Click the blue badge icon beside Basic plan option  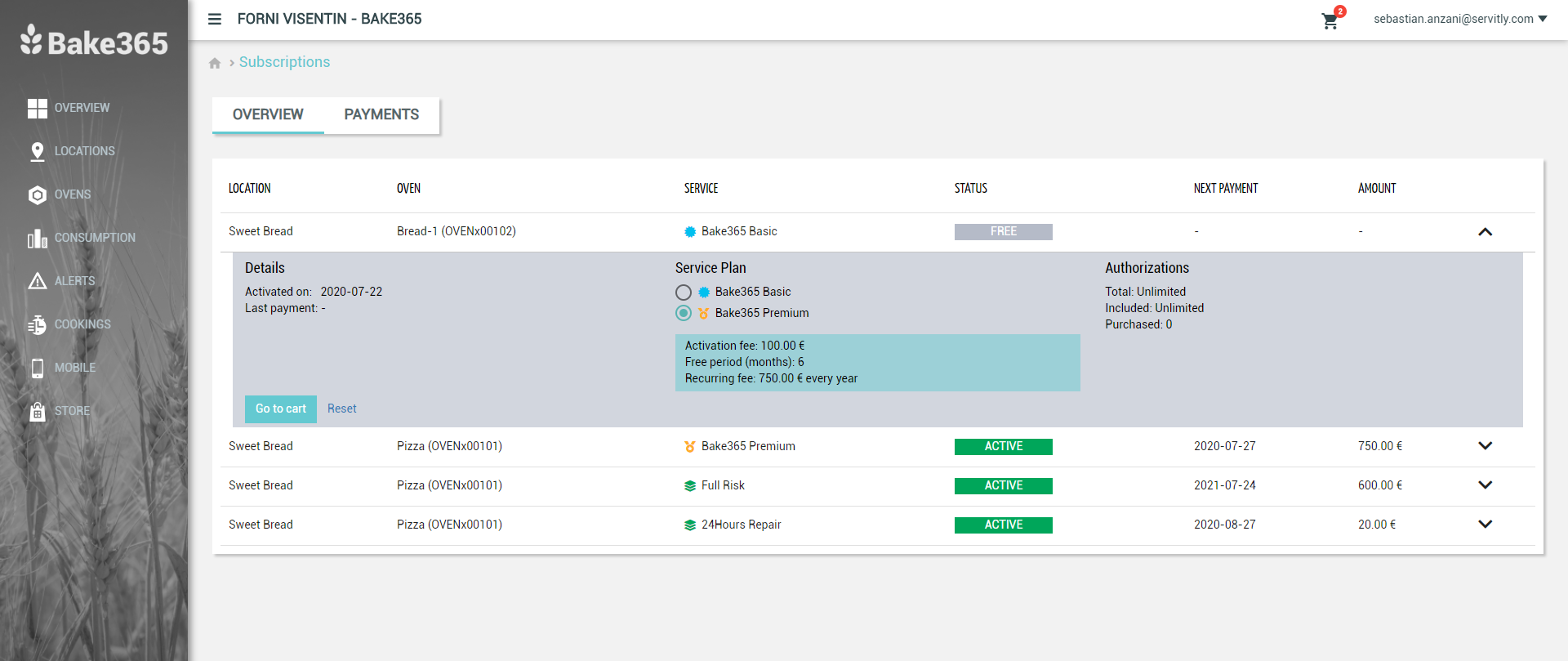tap(704, 293)
